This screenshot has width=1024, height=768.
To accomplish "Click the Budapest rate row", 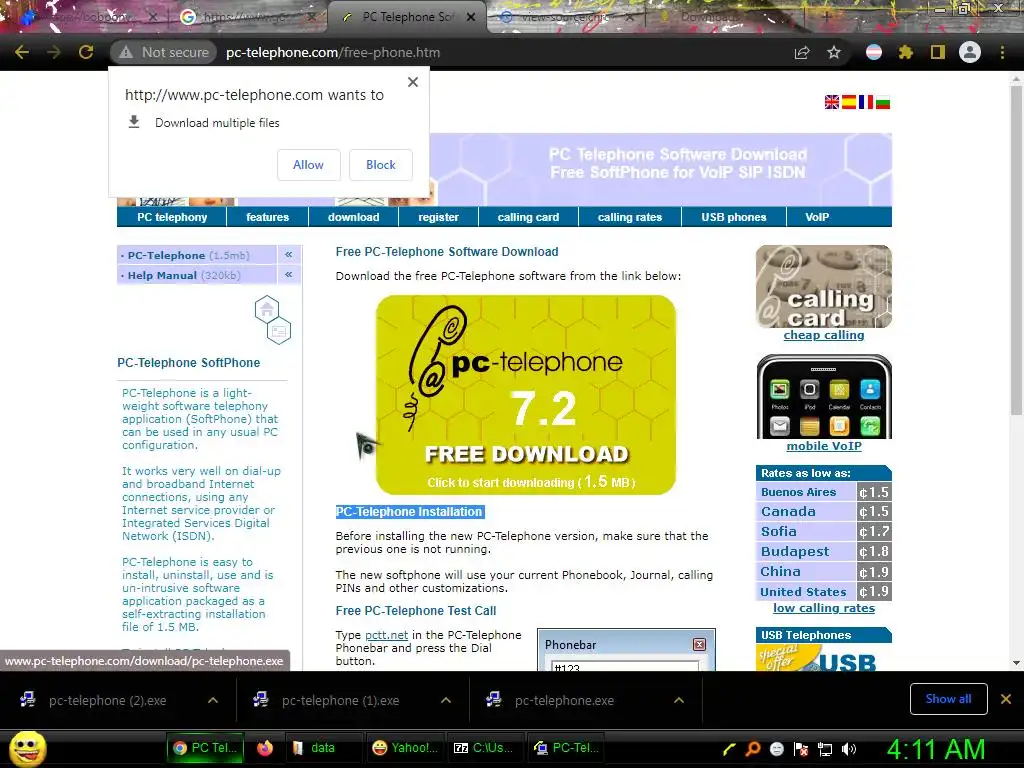I will pos(824,552).
